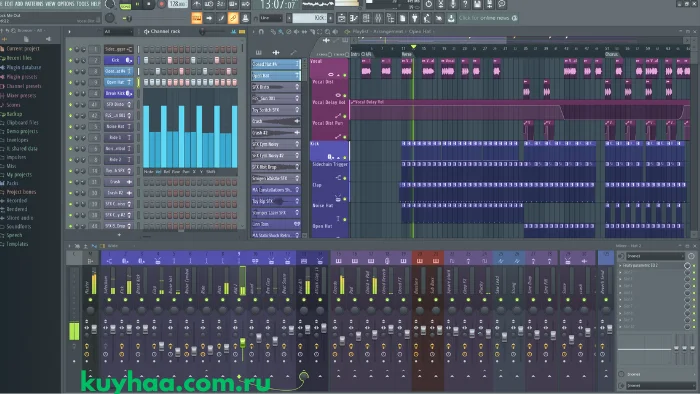Viewport: 700px width, 394px height.
Task: Open Channel rack filter dropdown 'All'
Action: tap(118, 32)
